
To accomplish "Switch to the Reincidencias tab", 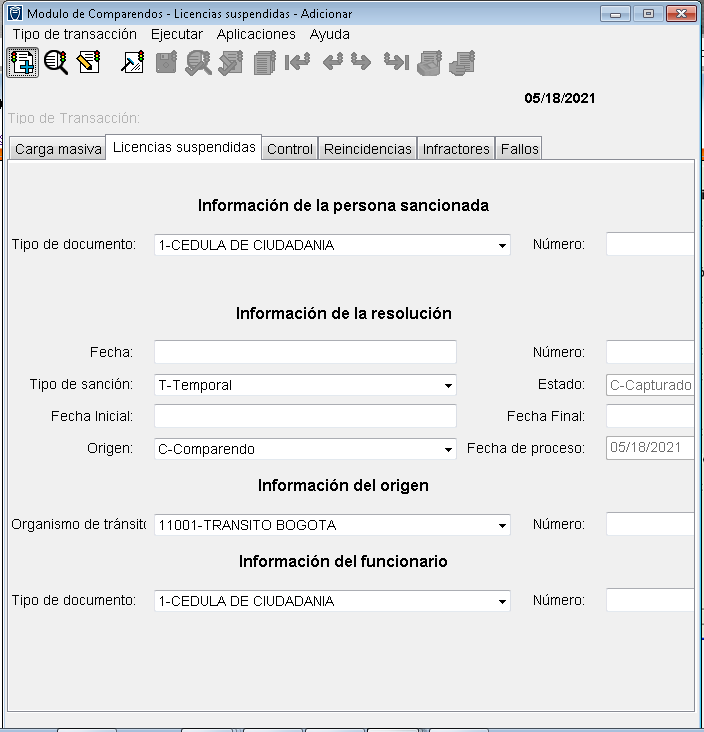I will 367,149.
